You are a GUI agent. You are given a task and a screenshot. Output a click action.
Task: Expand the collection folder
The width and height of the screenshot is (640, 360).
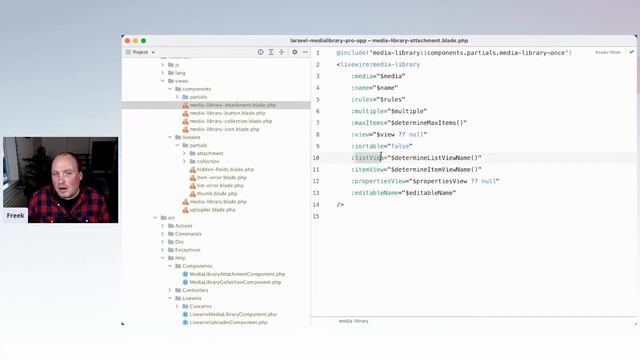[x=184, y=162]
